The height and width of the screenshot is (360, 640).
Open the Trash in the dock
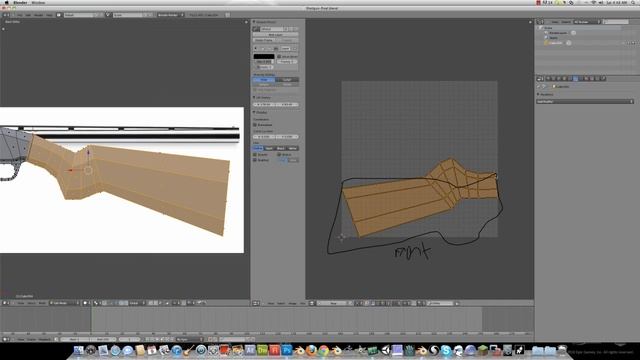point(562,350)
